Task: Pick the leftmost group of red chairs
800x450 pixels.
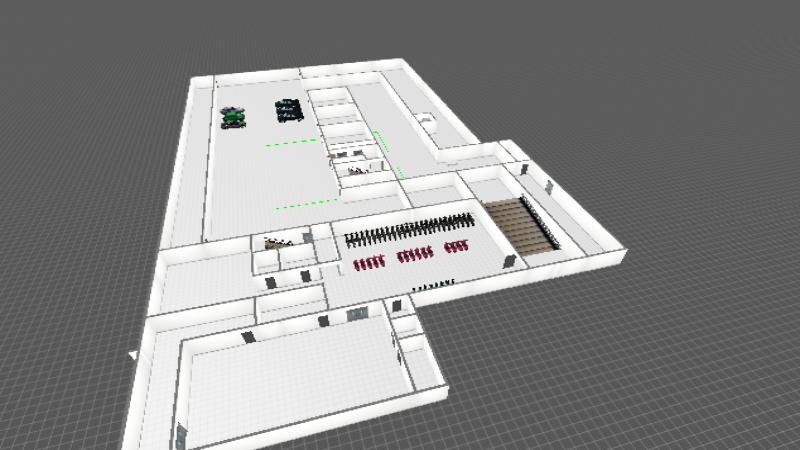Action: point(369,264)
